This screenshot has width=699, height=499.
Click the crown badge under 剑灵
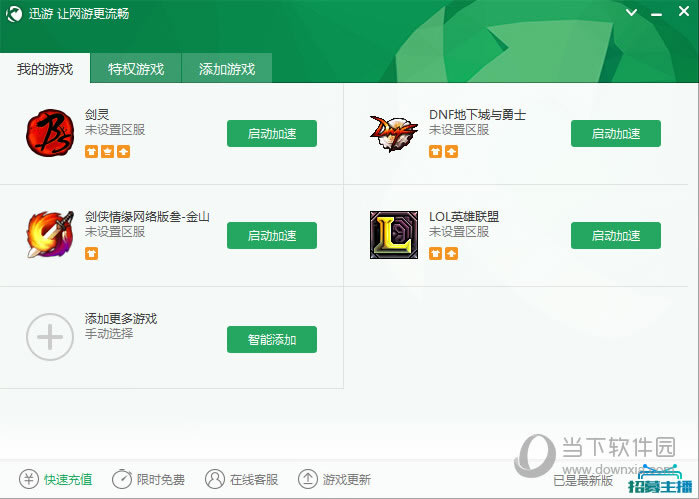tap(107, 152)
